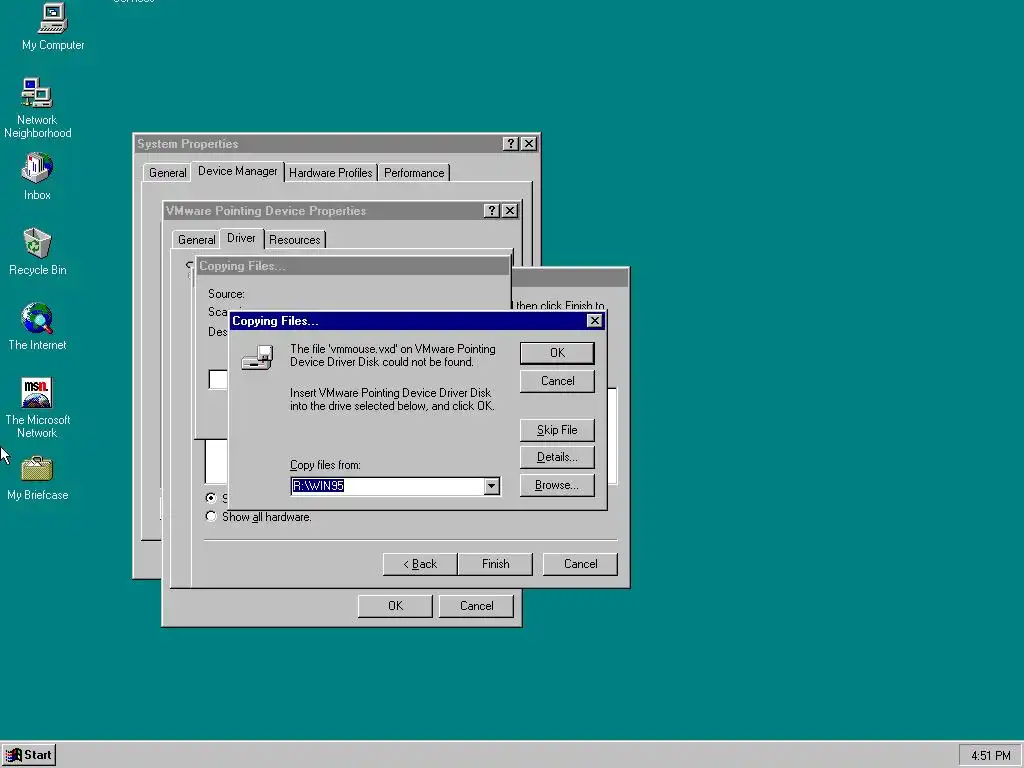
Task: Click the R:\WIN95 path input field
Action: coord(387,486)
